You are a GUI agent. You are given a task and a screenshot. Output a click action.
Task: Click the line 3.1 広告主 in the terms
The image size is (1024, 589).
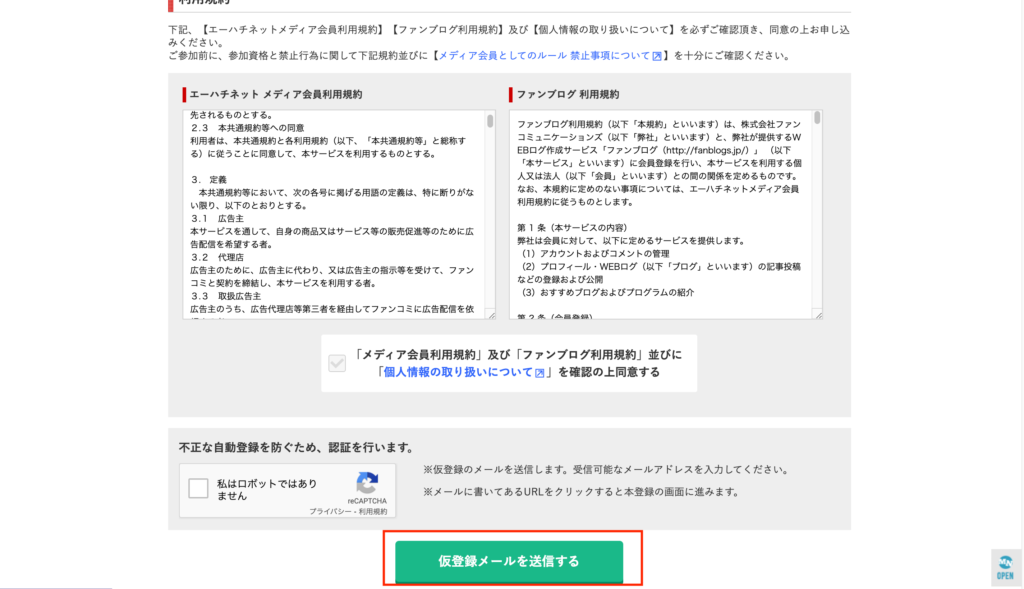click(x=217, y=218)
